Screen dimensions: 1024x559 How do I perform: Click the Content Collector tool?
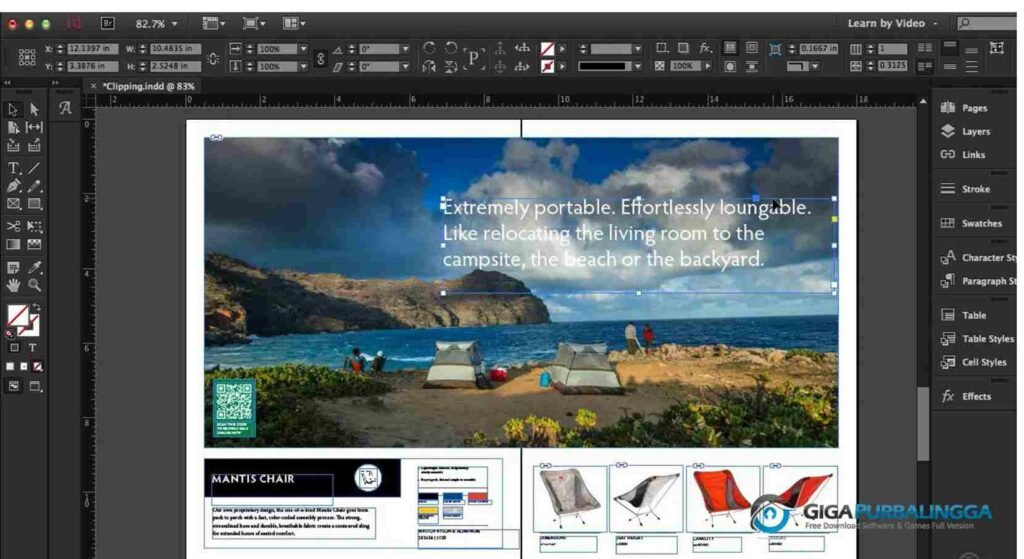coord(13,145)
